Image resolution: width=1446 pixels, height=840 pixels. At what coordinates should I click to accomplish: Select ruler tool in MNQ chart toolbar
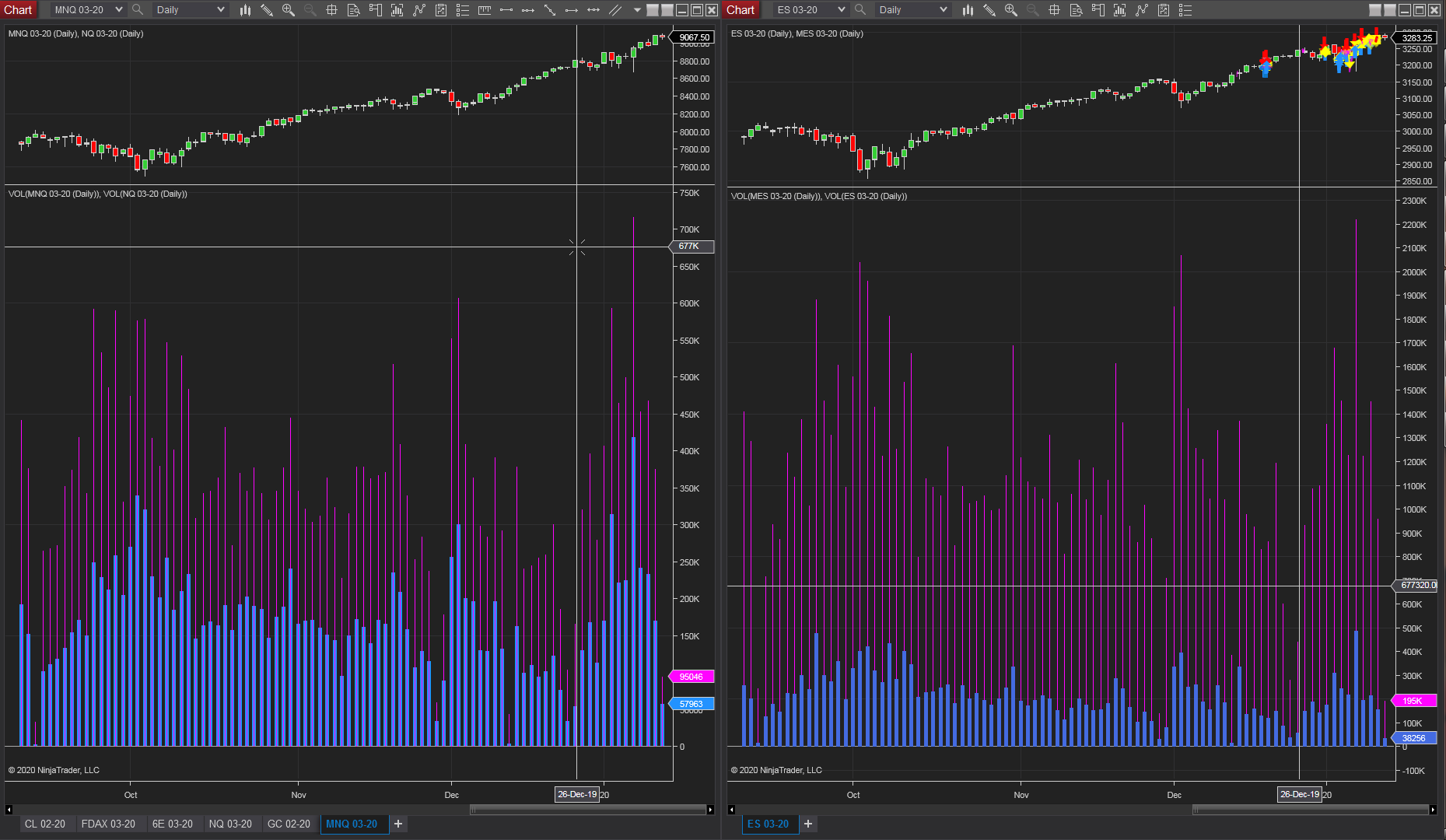point(485,10)
